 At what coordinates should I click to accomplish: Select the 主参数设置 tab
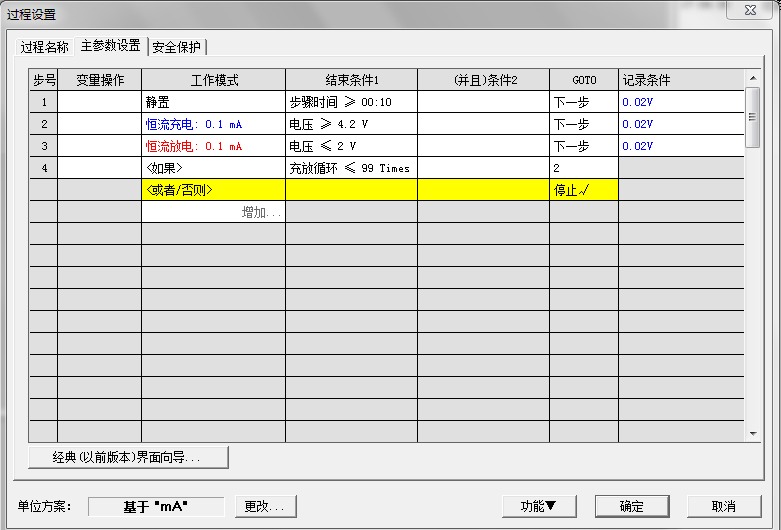click(x=111, y=46)
